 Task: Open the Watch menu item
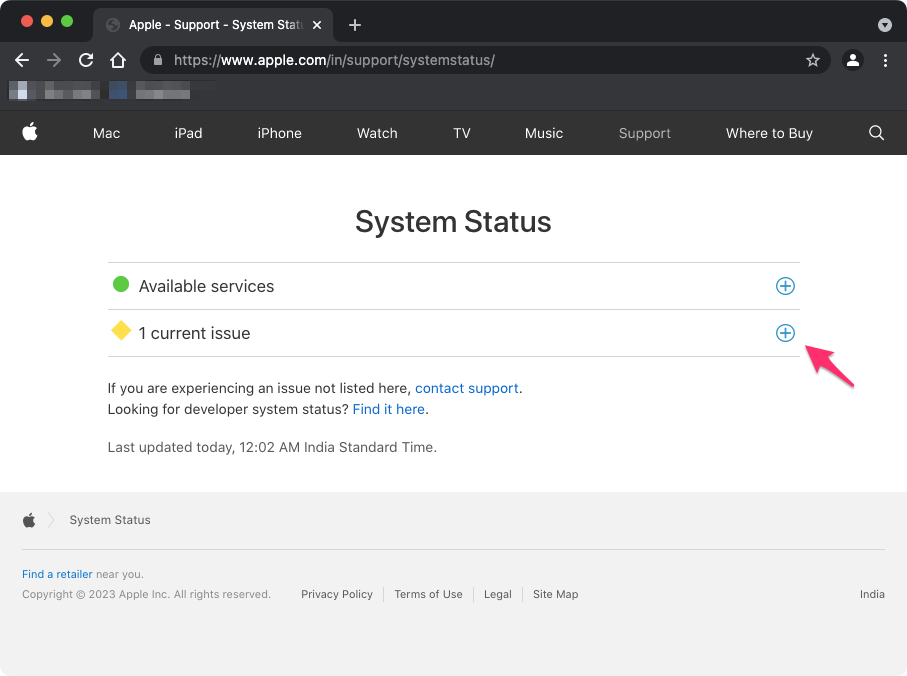pos(377,133)
